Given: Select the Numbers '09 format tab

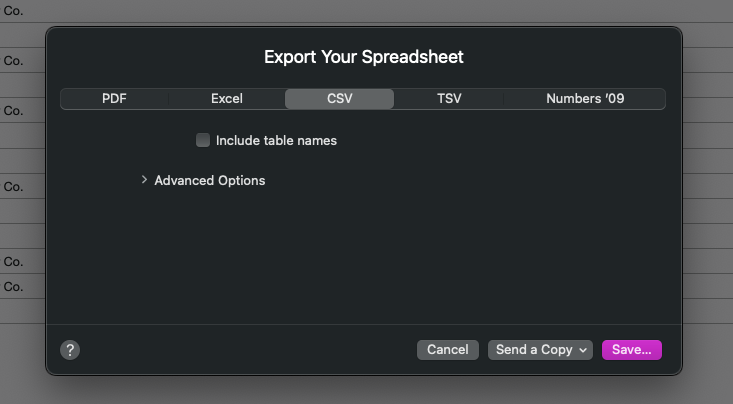Looking at the screenshot, I should (584, 99).
